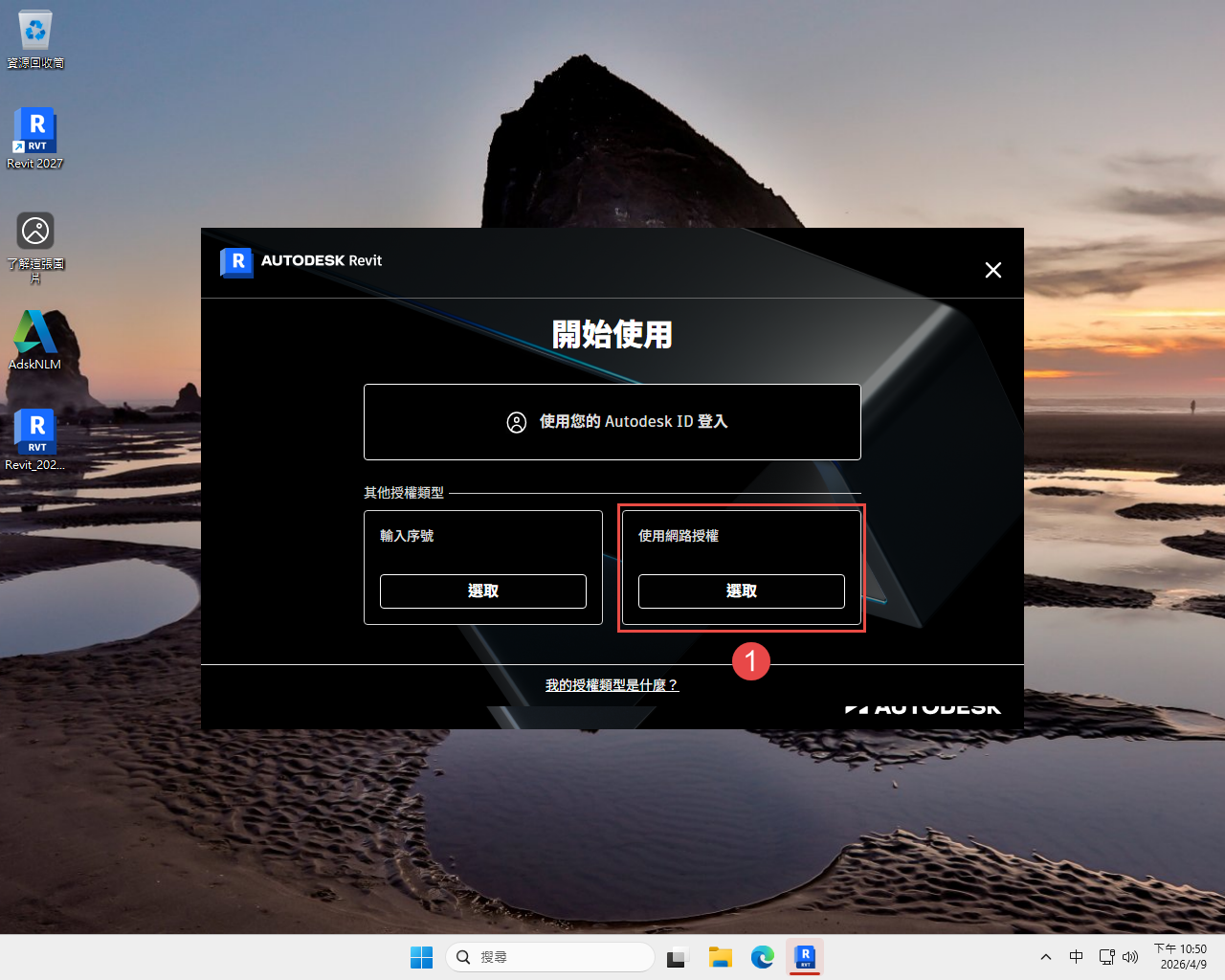Viewport: 1225px width, 980px height.
Task: Launch Microsoft Edge from the taskbar
Action: (763, 957)
